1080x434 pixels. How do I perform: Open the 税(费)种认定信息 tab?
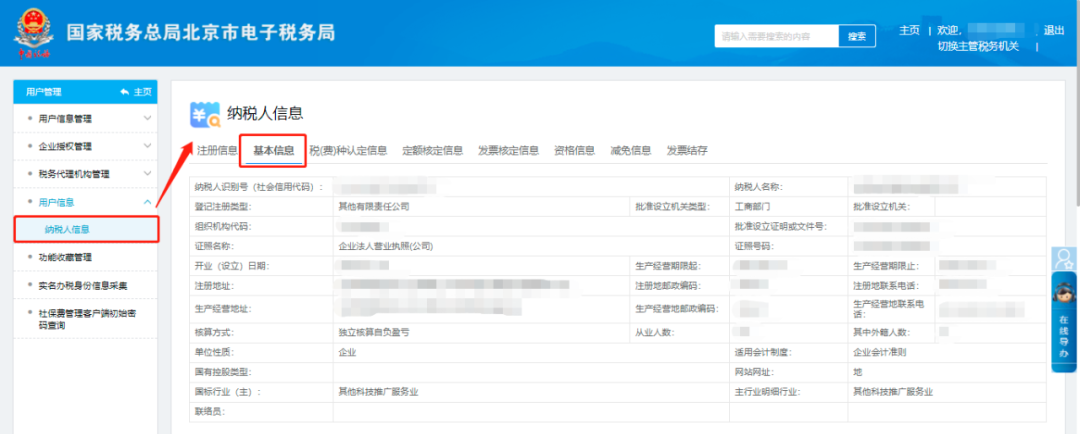[348, 151]
